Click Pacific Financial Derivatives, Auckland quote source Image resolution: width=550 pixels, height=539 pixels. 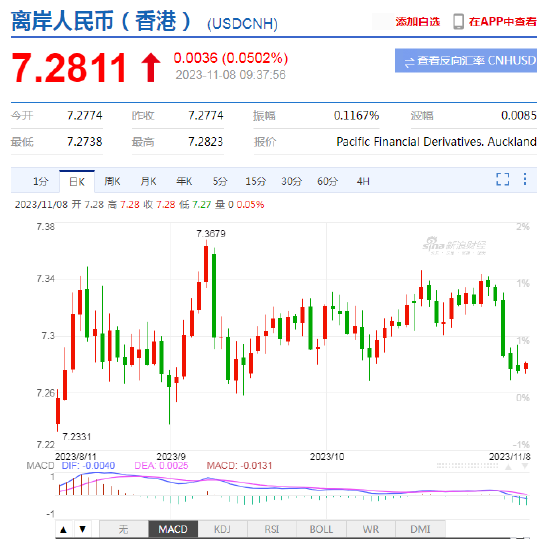point(436,142)
